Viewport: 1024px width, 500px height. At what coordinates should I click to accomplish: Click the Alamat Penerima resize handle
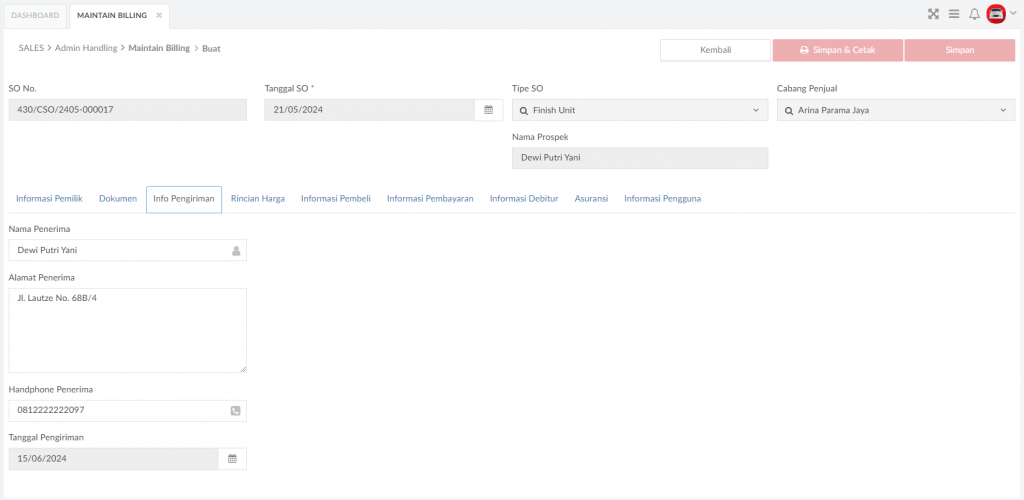click(x=243, y=369)
